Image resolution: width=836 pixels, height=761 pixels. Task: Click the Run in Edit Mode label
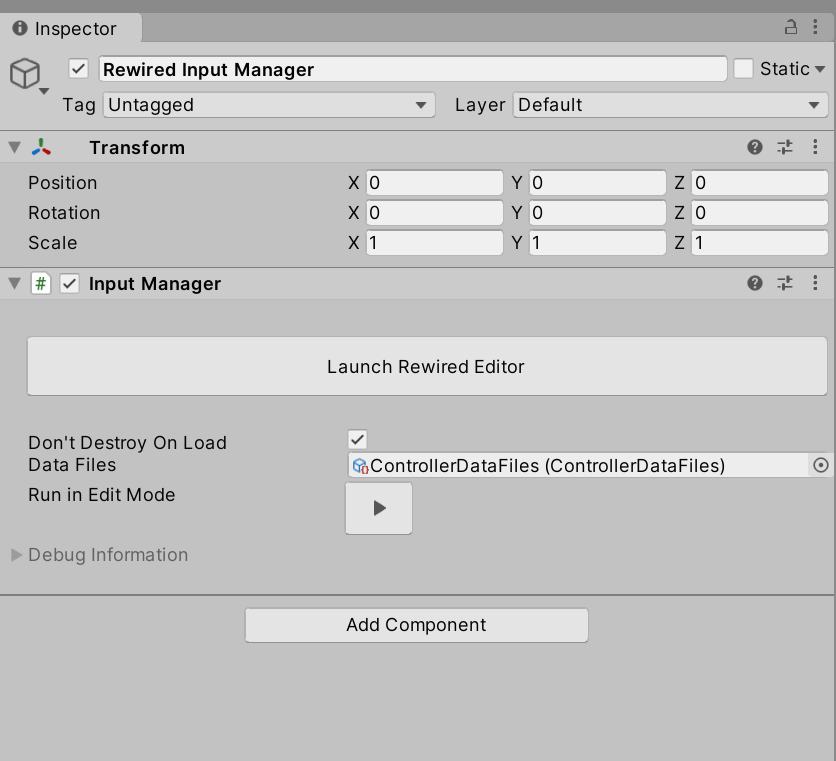(x=102, y=495)
